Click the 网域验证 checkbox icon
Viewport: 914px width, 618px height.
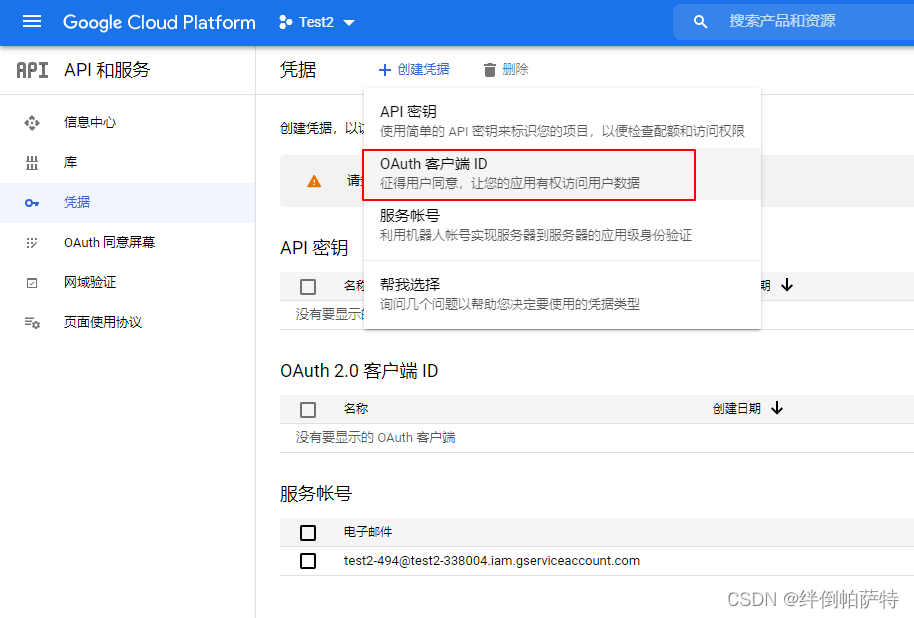pos(32,283)
